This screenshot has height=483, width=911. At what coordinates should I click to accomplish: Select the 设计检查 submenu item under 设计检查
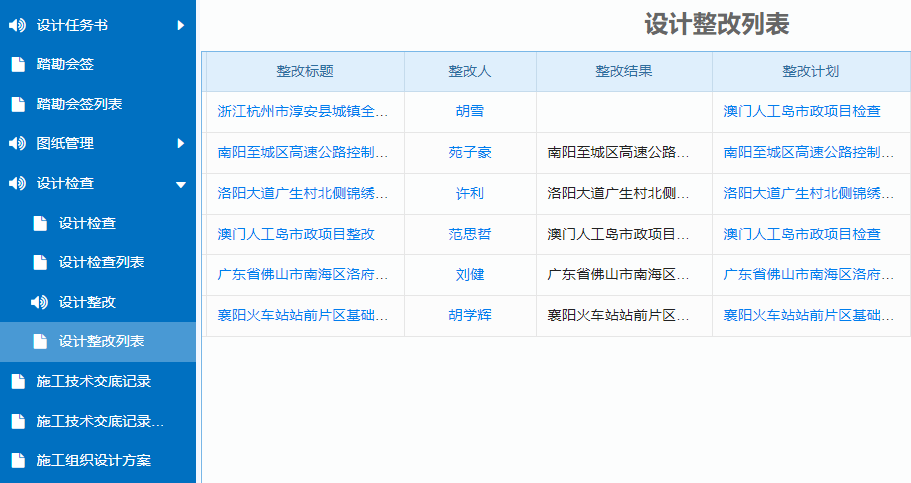click(87, 223)
